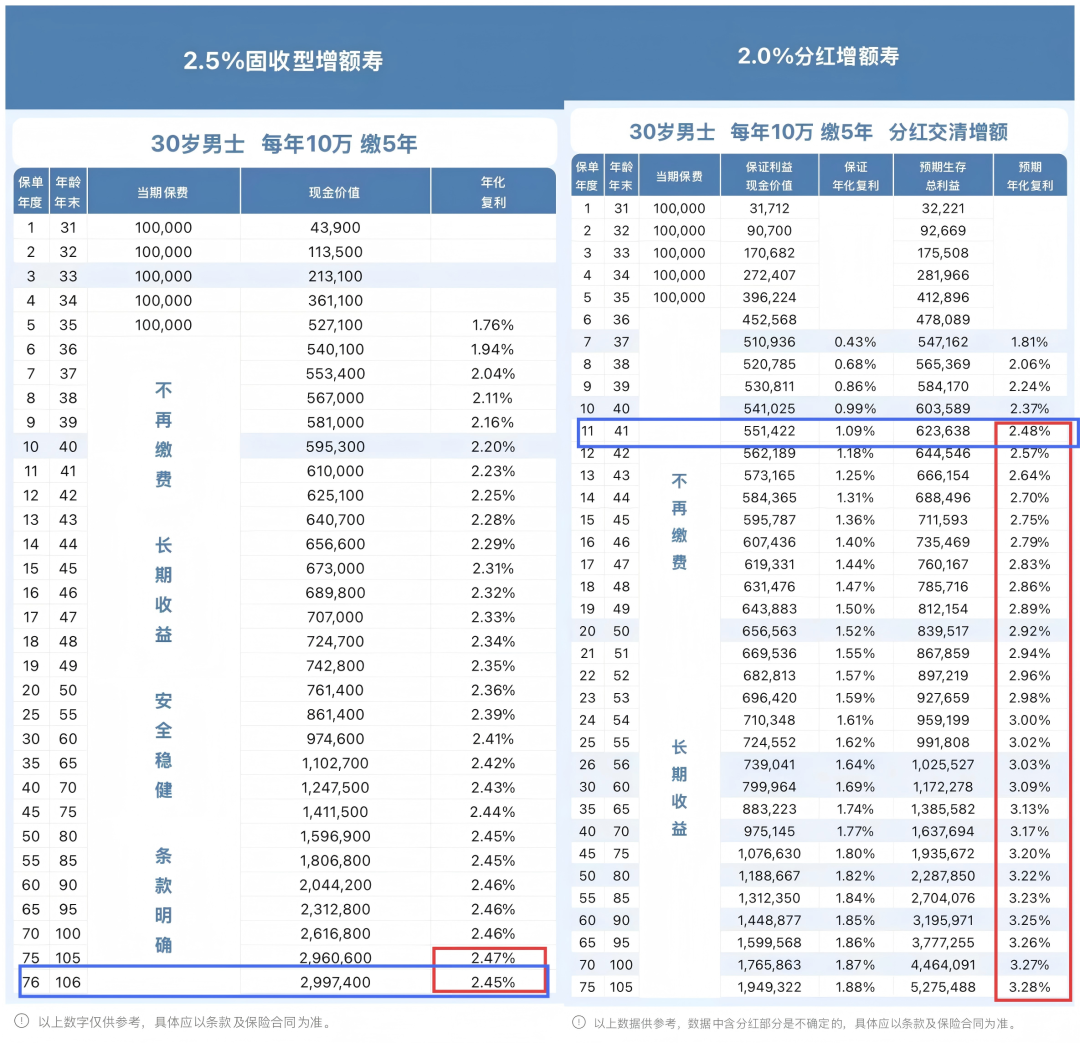Click the right subtitle ending in 分红交清增额

coord(818,132)
